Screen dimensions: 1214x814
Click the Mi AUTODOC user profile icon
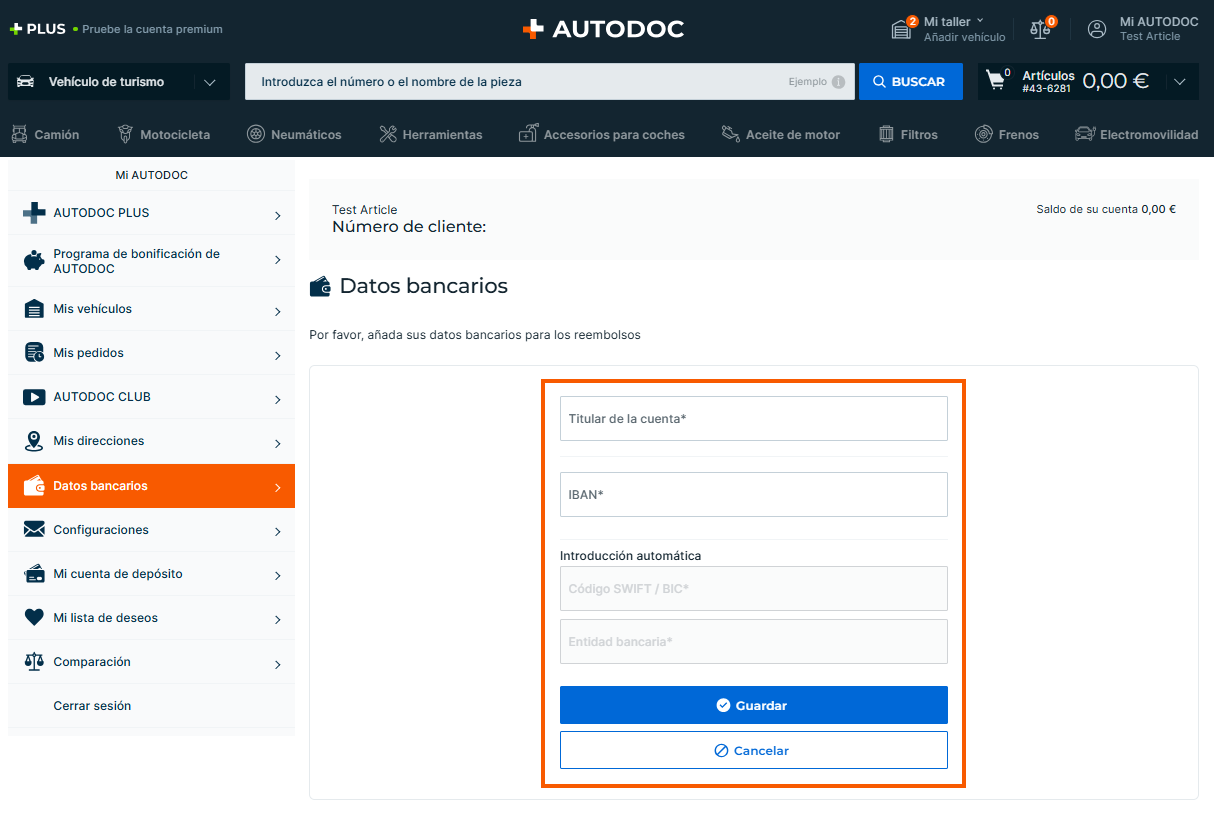(1097, 29)
